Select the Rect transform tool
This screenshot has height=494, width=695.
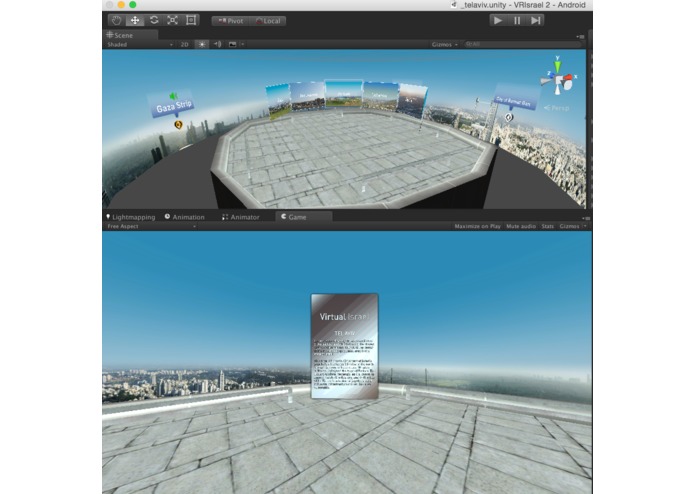pos(191,20)
